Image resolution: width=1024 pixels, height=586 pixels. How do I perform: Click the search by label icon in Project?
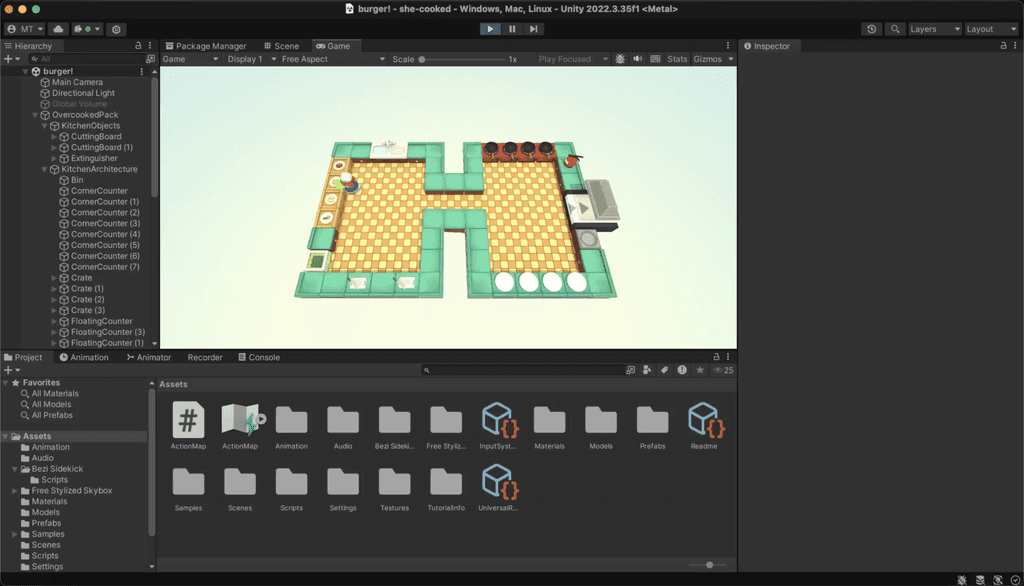click(663, 369)
